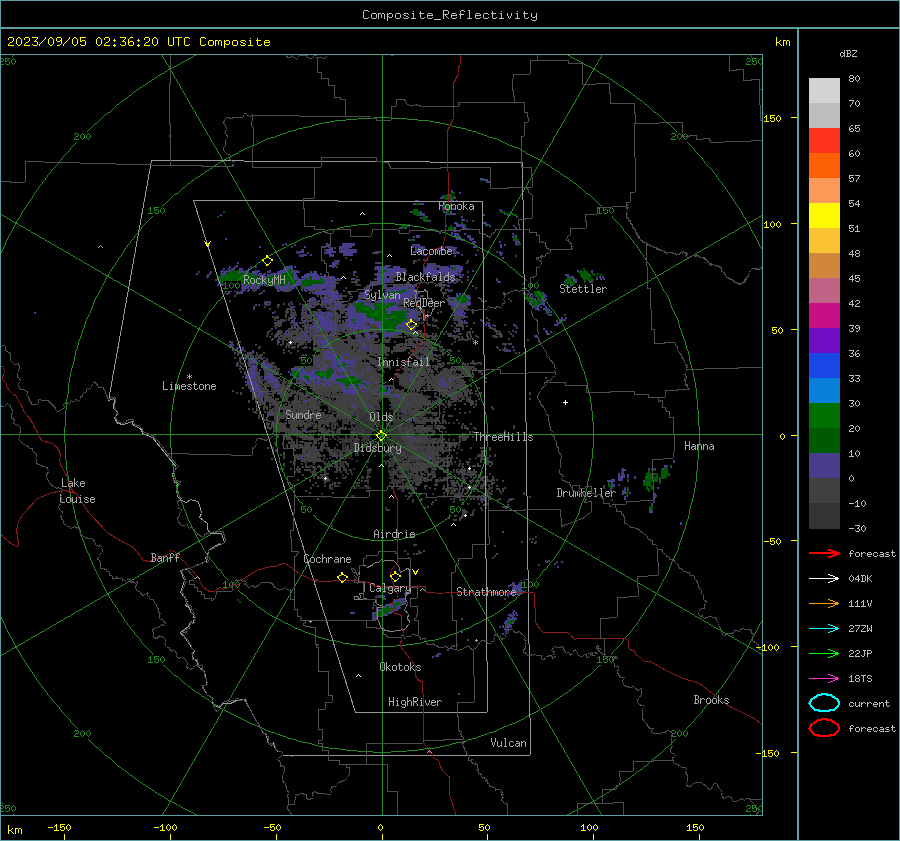This screenshot has width=900, height=841.
Task: Select the orange 57–60 dBZ swatch
Action: click(824, 165)
